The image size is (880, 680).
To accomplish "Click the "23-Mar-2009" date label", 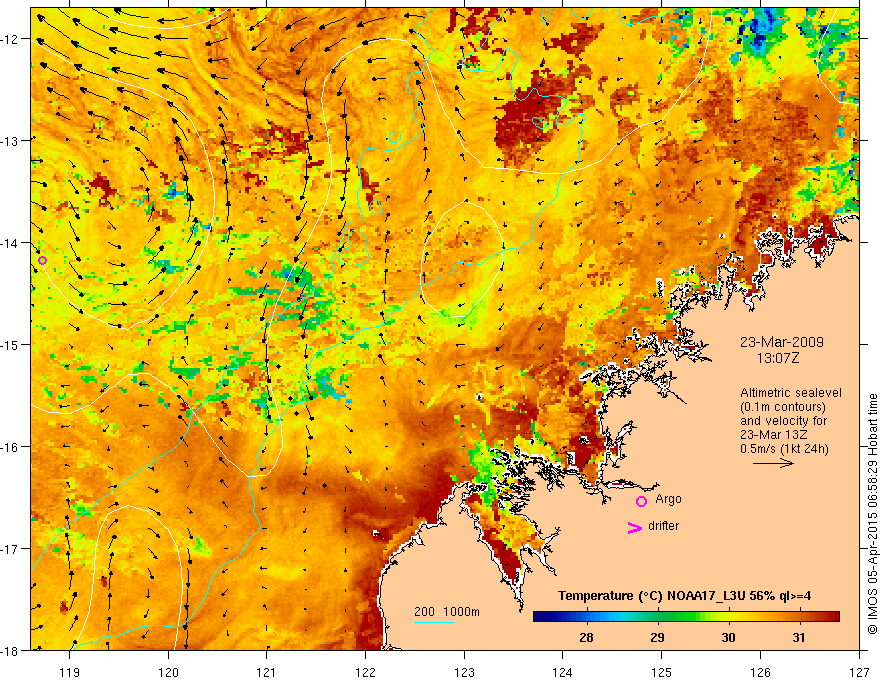I will 781,342.
